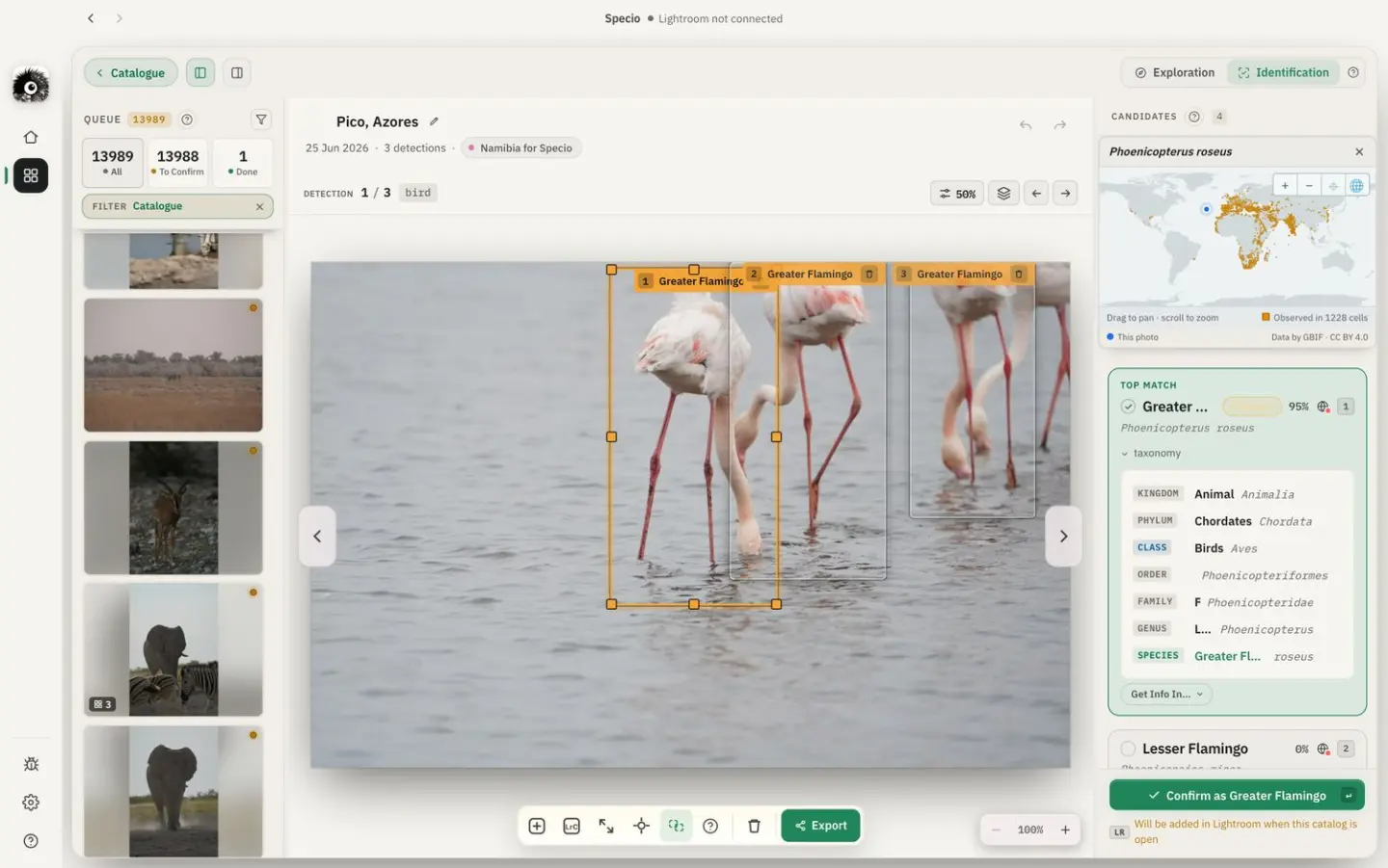Click the Namibia for Specio tag
This screenshot has height=868, width=1388.
click(520, 148)
